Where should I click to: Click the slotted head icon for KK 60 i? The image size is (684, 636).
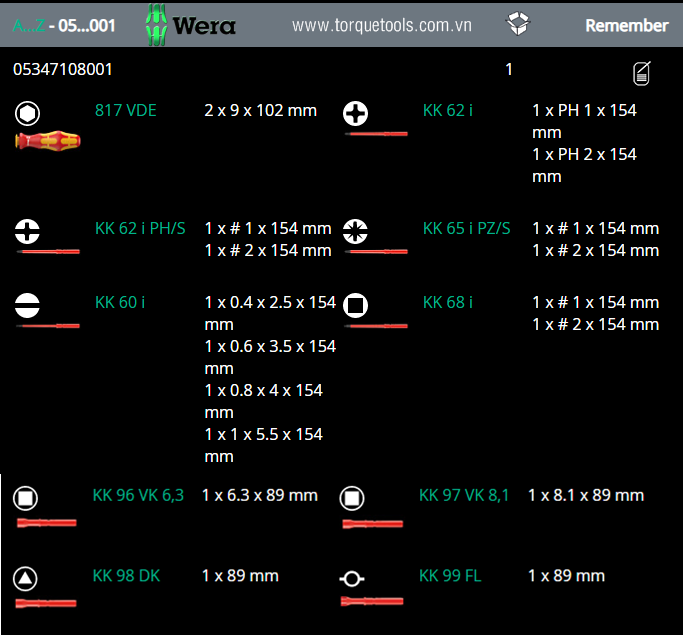click(28, 304)
